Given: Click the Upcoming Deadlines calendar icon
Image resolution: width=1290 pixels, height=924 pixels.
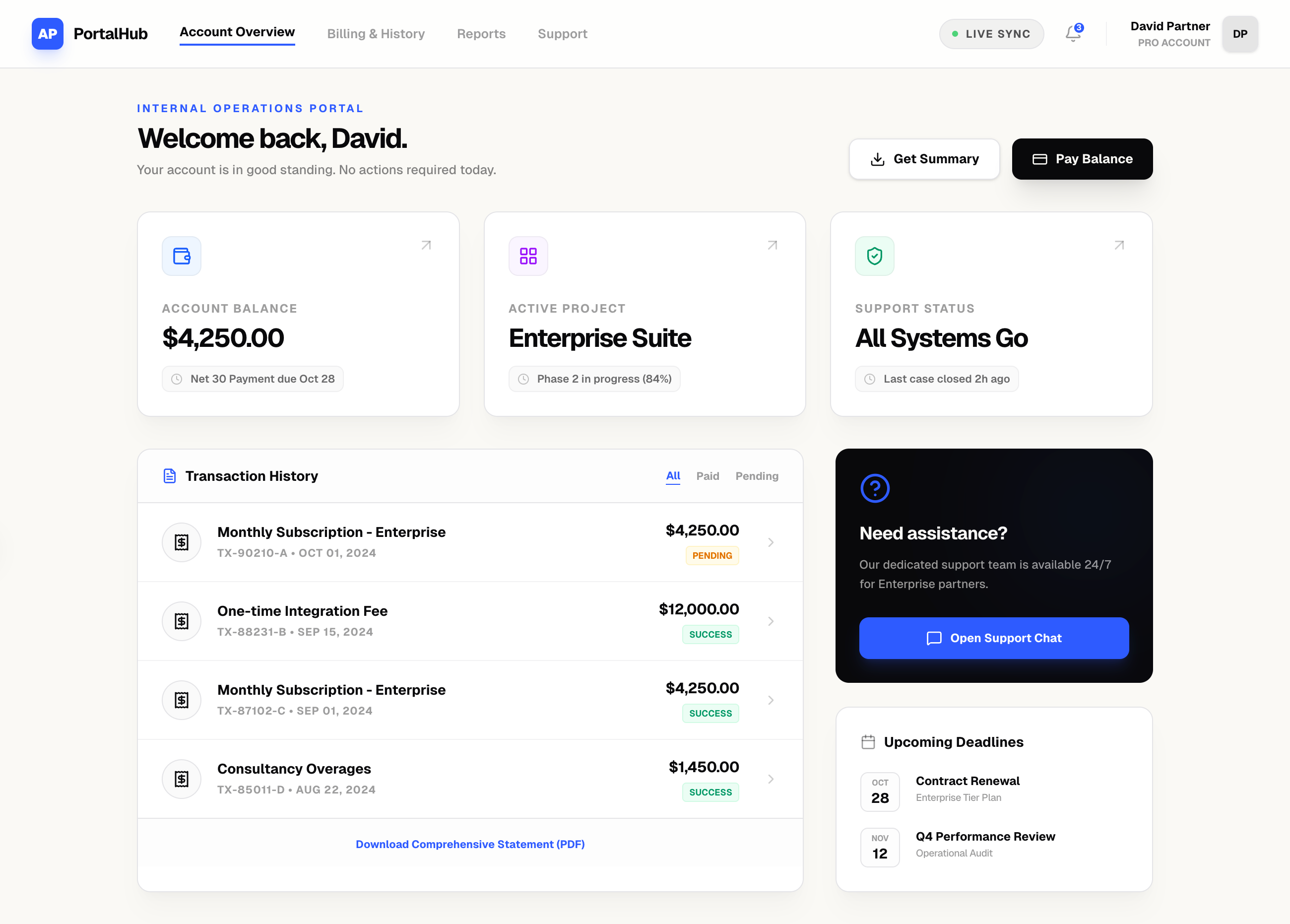Looking at the screenshot, I should (x=868, y=741).
